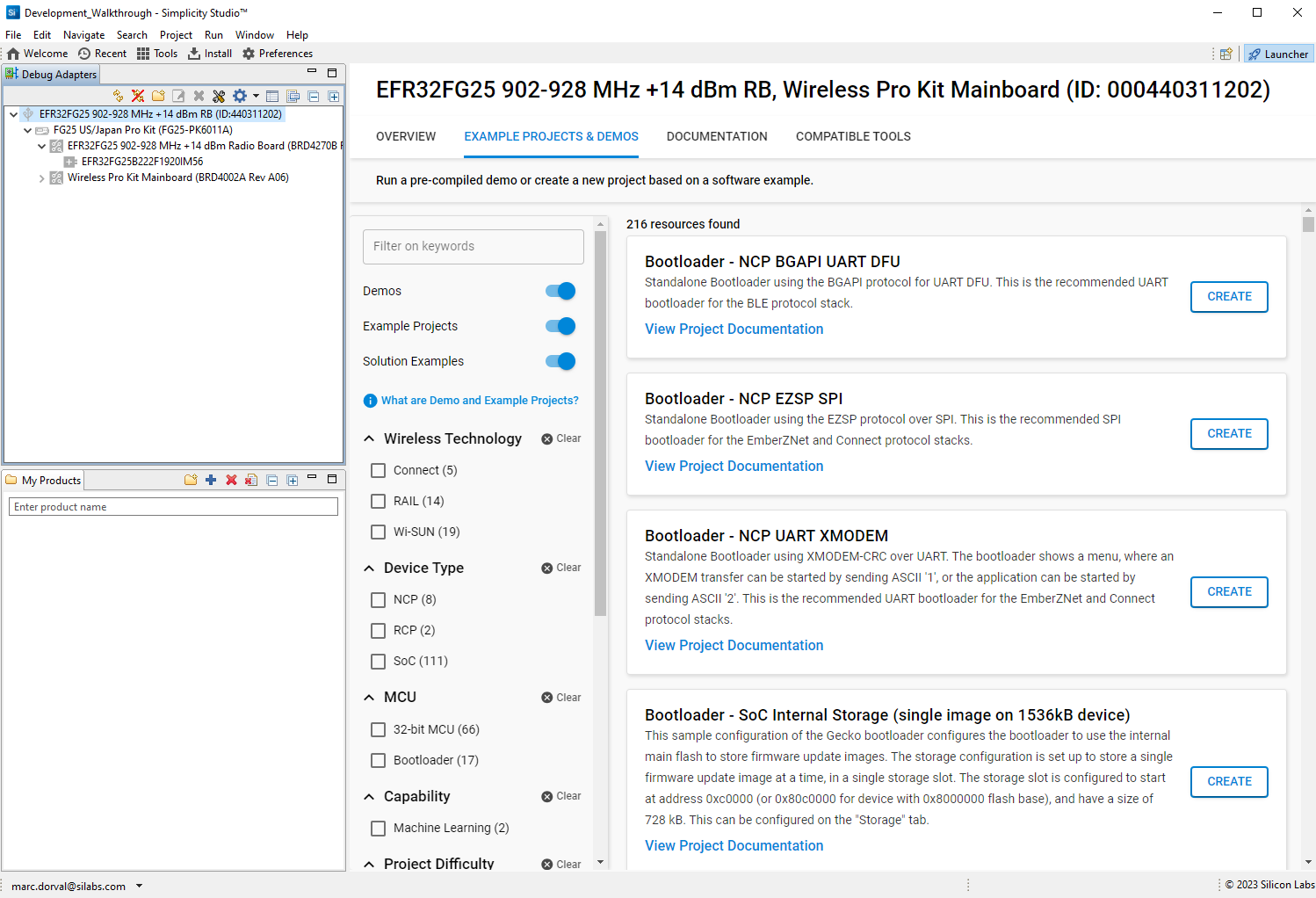1316x898 pixels.
Task: Create the Bootloader NCP EZSP SPI project
Action: pos(1228,434)
